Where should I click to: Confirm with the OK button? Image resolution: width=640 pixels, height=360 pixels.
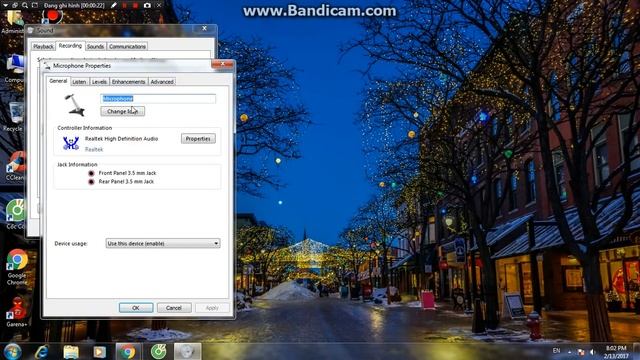pos(136,308)
